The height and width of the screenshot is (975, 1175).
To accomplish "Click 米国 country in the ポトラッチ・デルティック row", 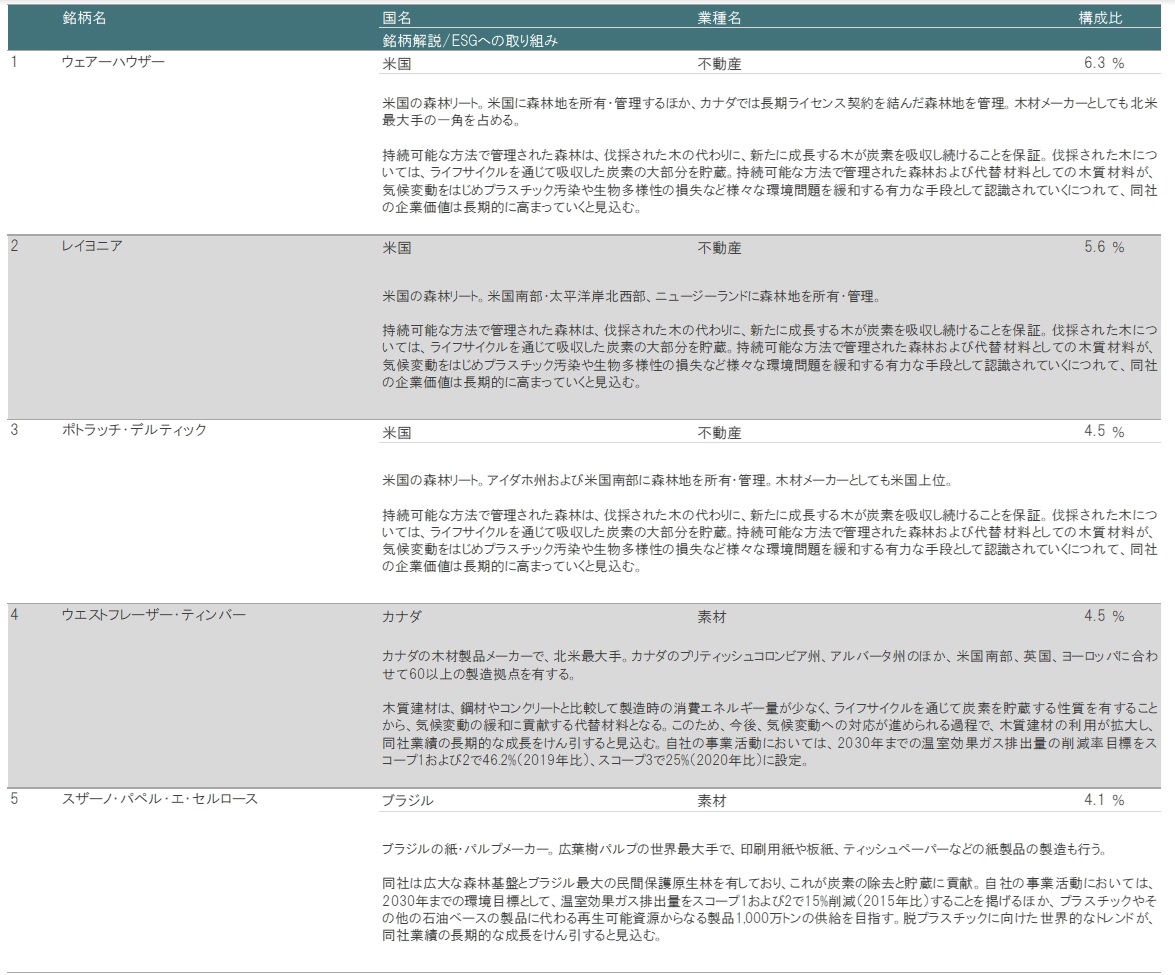I will pyautogui.click(x=396, y=432).
